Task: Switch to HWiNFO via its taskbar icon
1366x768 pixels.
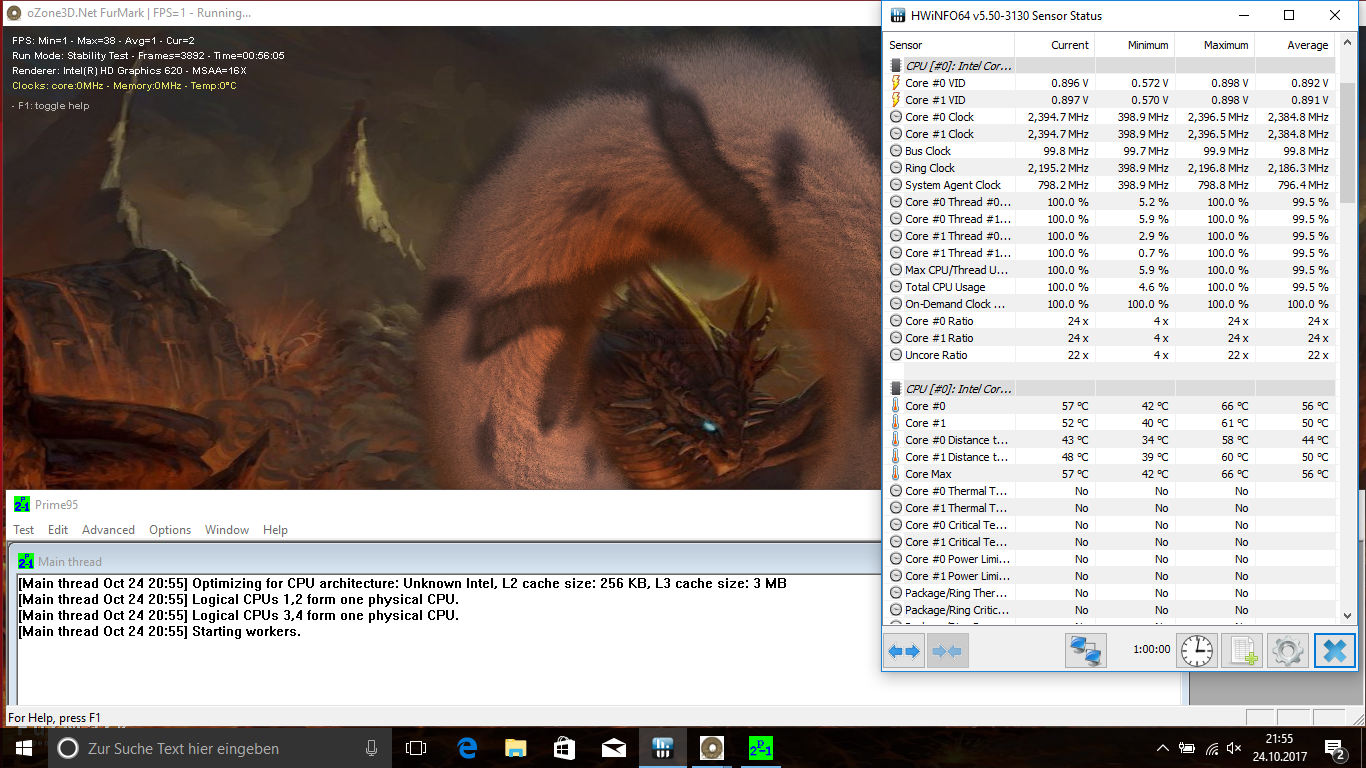Action: coord(662,748)
